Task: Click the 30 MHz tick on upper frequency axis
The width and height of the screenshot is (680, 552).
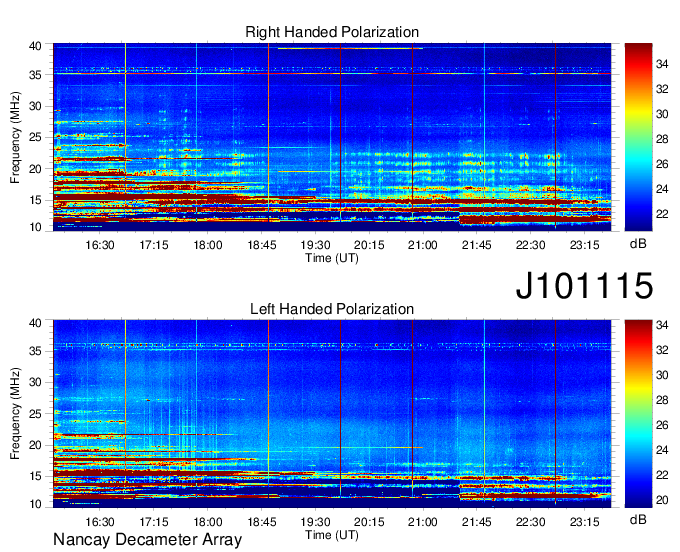Action: point(35,106)
